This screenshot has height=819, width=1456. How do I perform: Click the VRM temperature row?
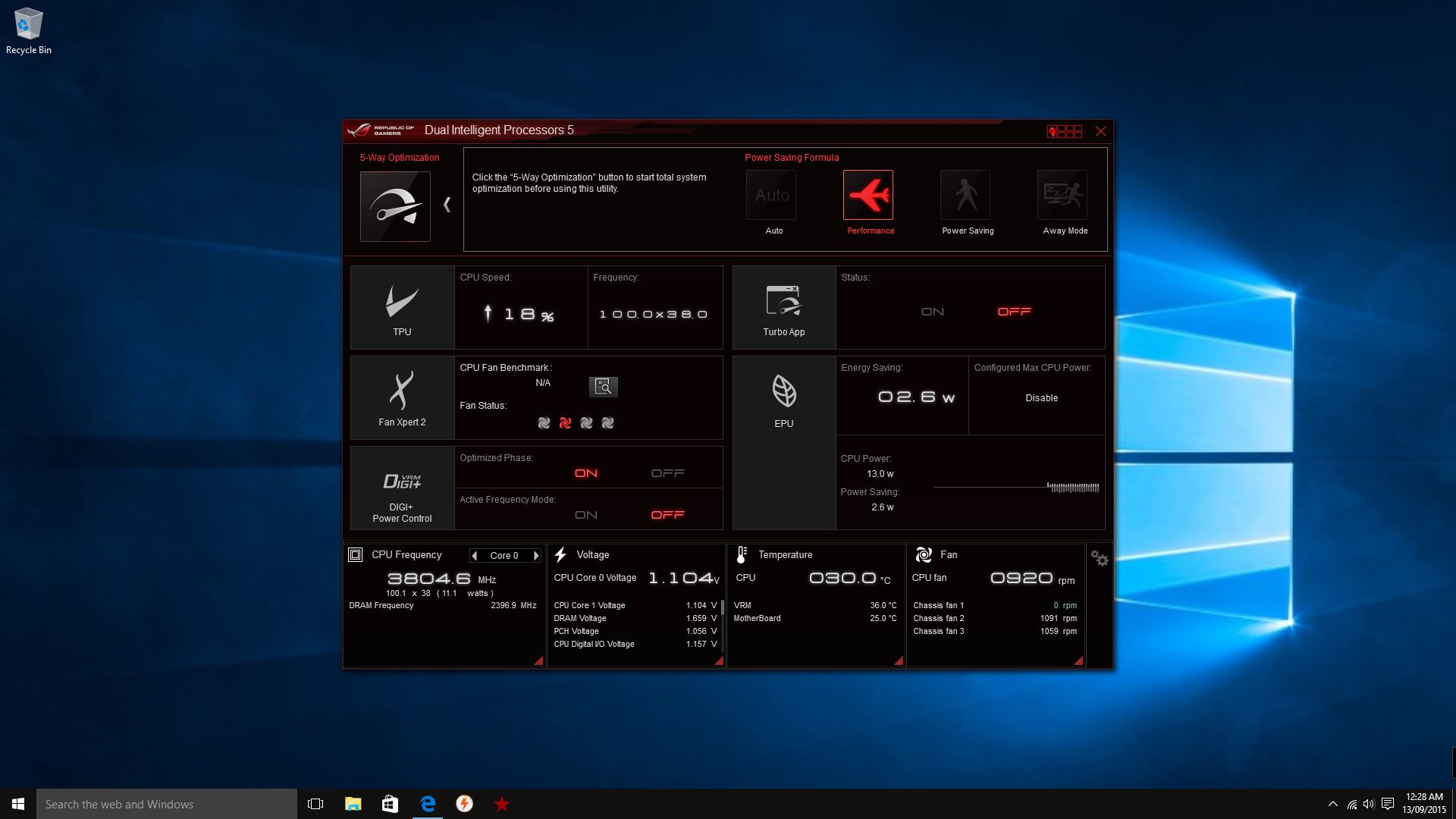815,606
